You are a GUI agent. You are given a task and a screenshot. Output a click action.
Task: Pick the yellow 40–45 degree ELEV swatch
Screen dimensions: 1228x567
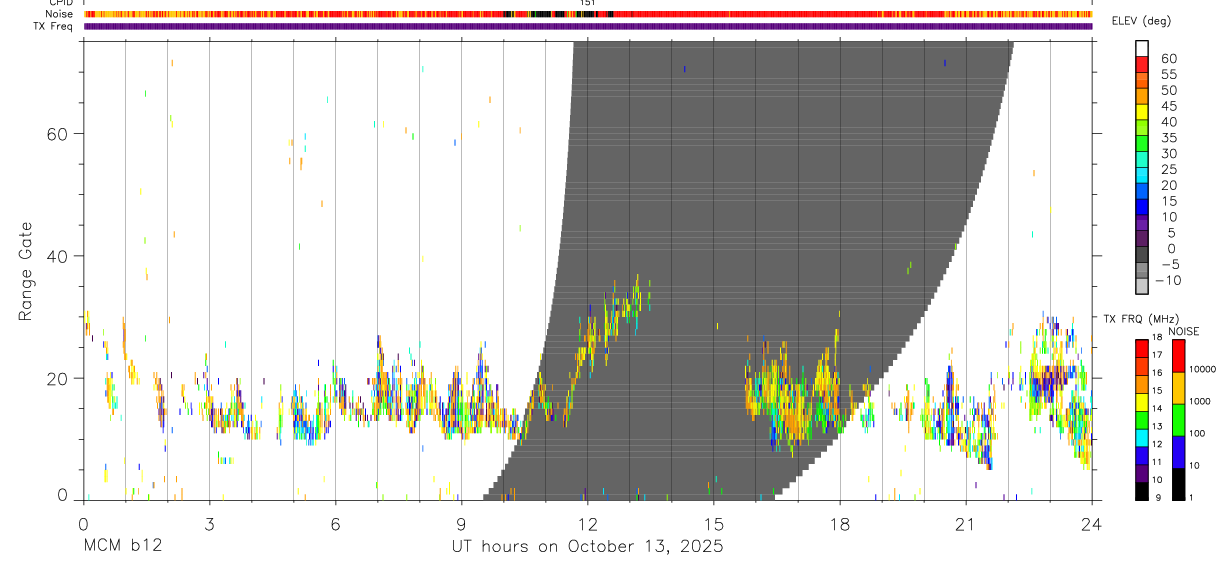coord(1142,112)
